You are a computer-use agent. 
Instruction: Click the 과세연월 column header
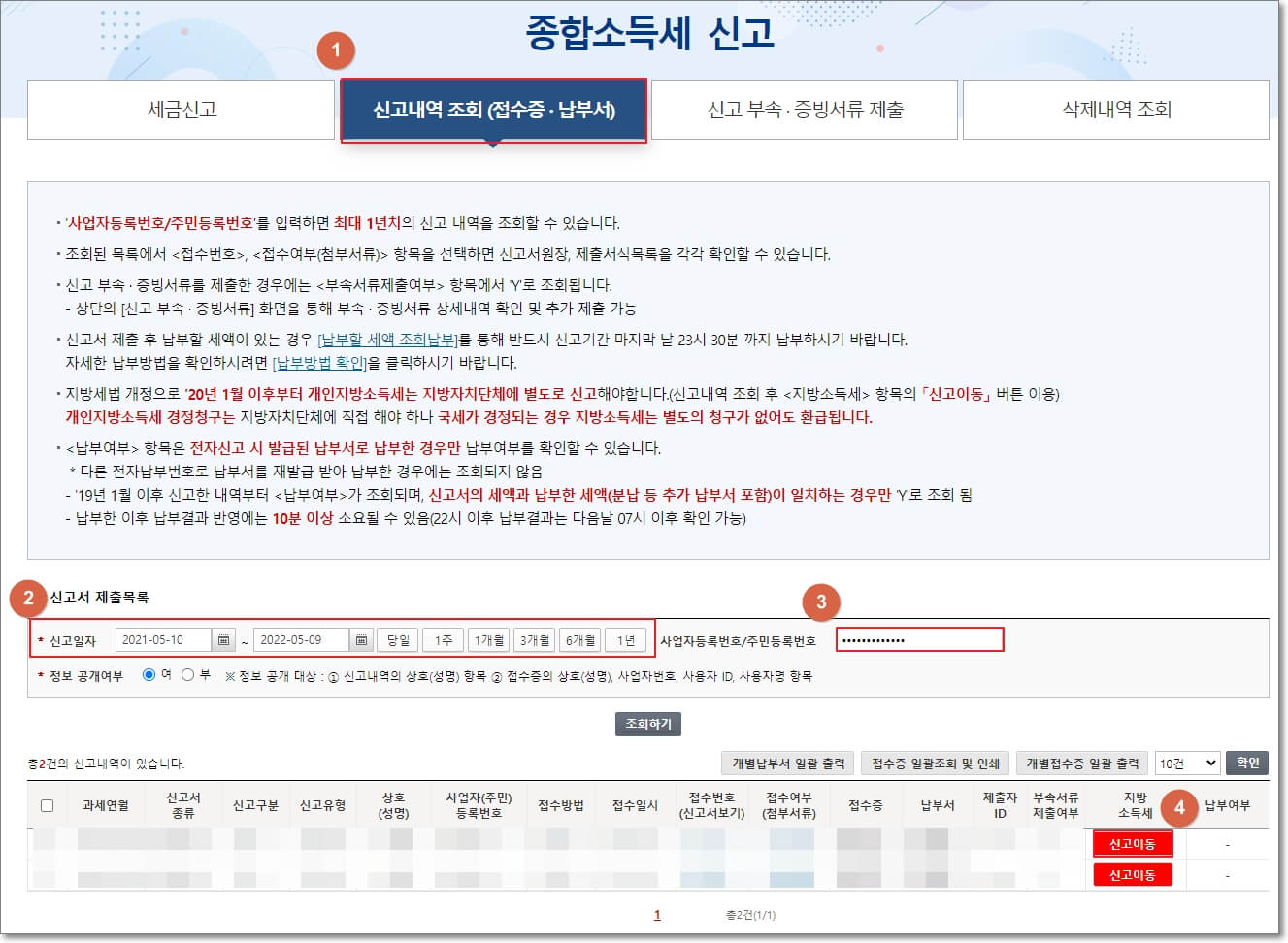point(105,805)
